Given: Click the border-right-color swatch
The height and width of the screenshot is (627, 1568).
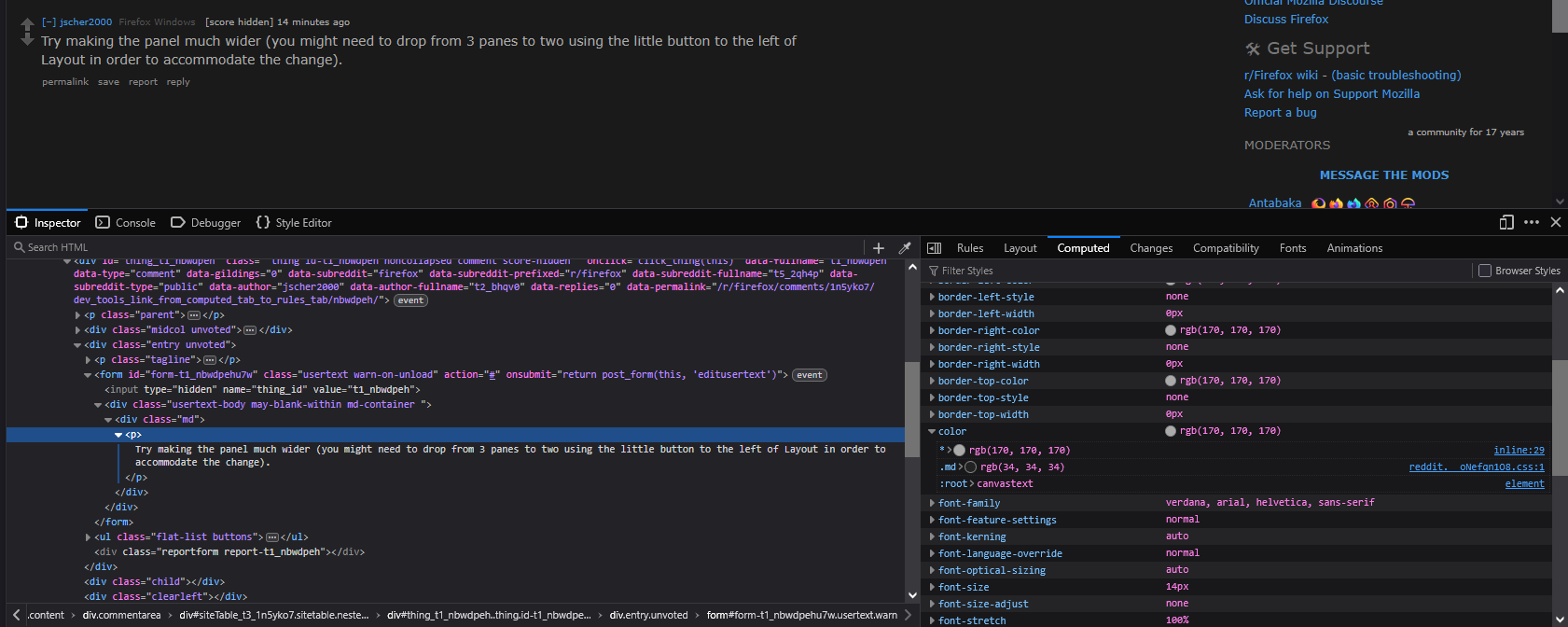Looking at the screenshot, I should coord(1171,330).
